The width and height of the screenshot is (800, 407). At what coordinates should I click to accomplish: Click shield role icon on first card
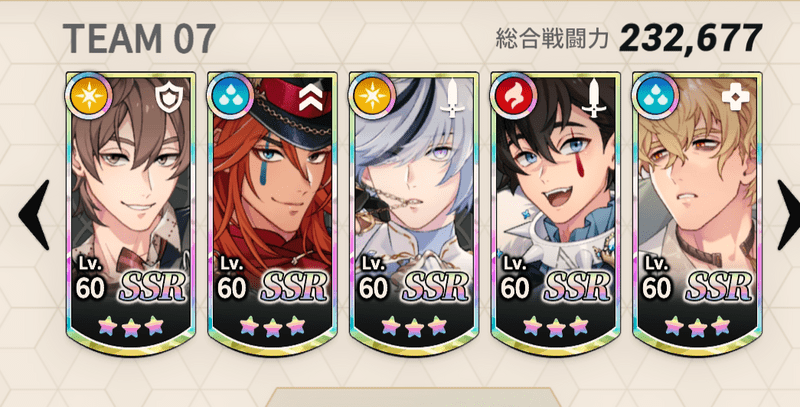coord(169,99)
